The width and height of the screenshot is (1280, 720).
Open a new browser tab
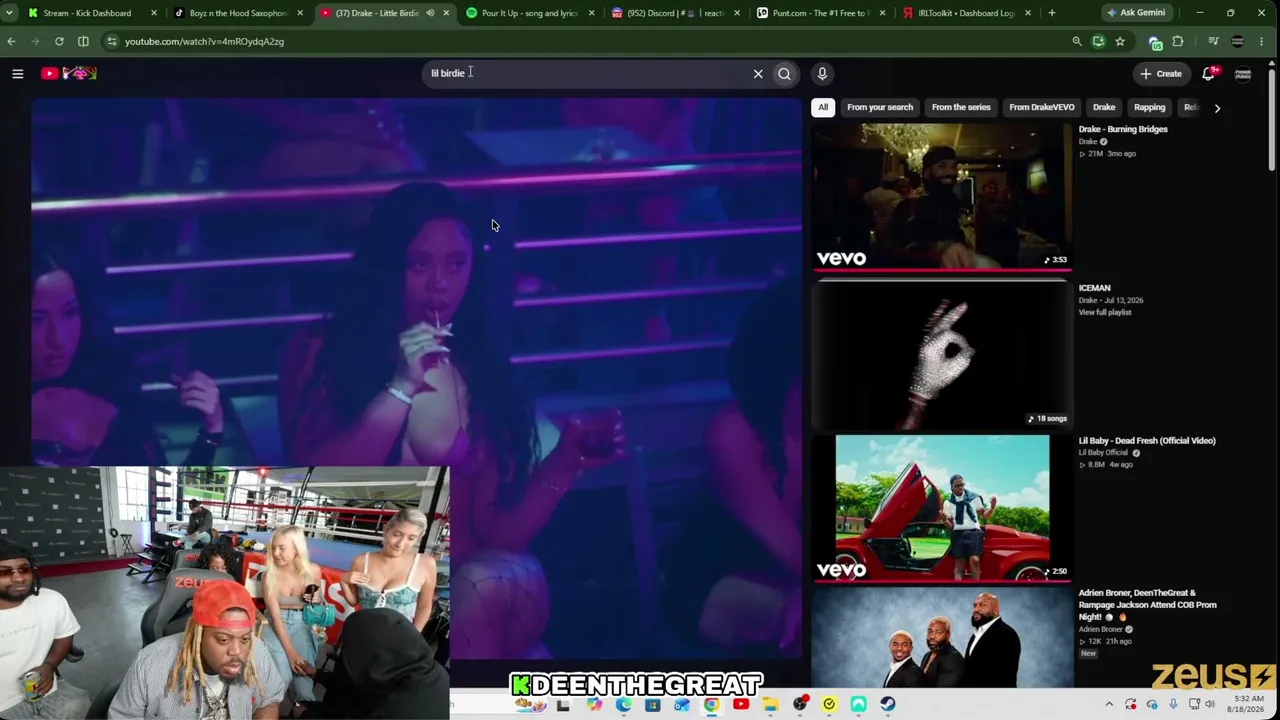coord(1051,13)
